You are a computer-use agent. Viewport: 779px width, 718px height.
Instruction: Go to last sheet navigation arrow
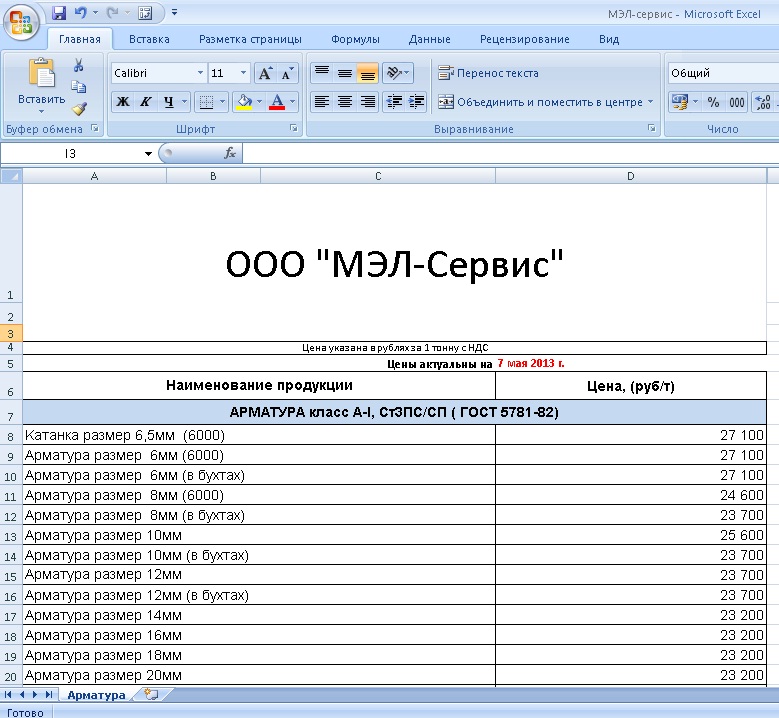48,695
